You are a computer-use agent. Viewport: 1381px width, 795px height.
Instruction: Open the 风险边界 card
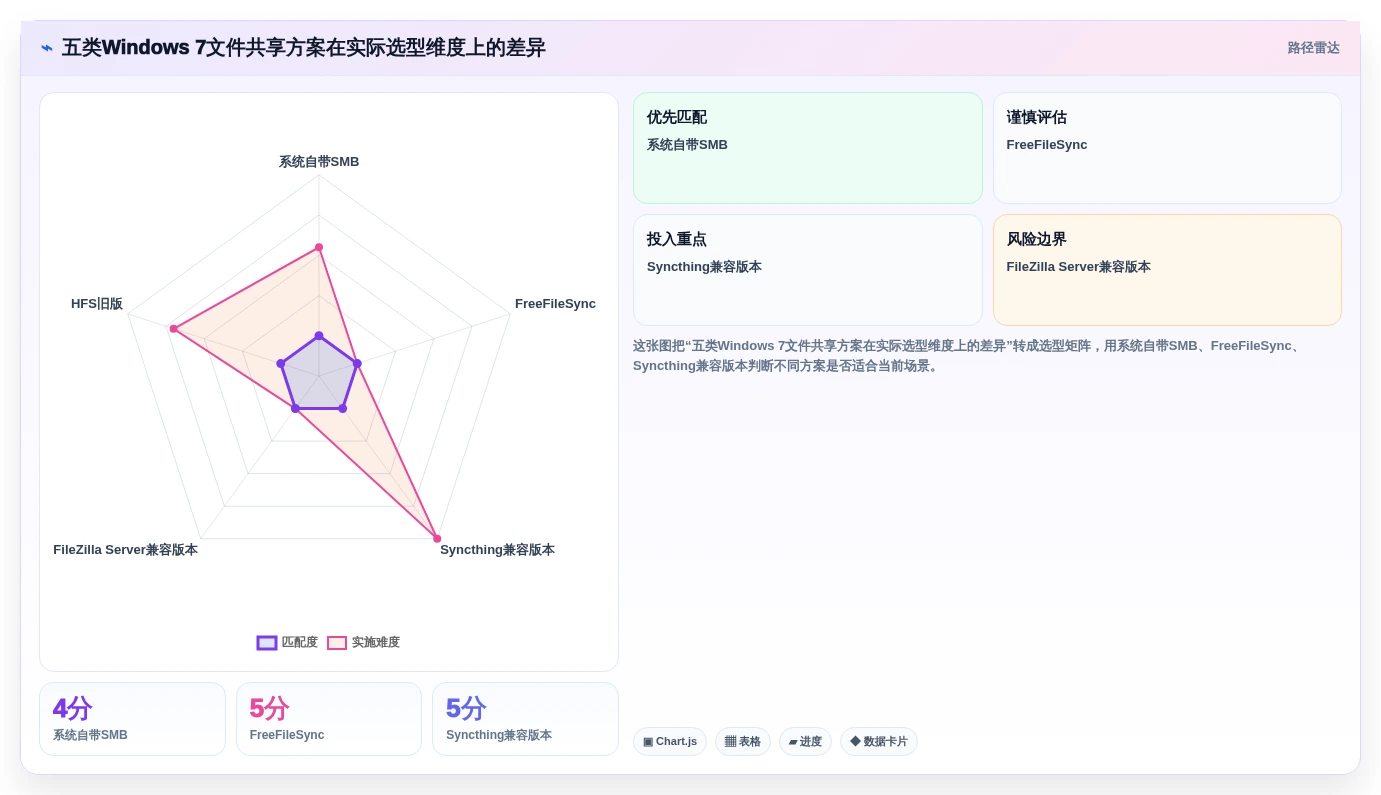tap(1167, 270)
